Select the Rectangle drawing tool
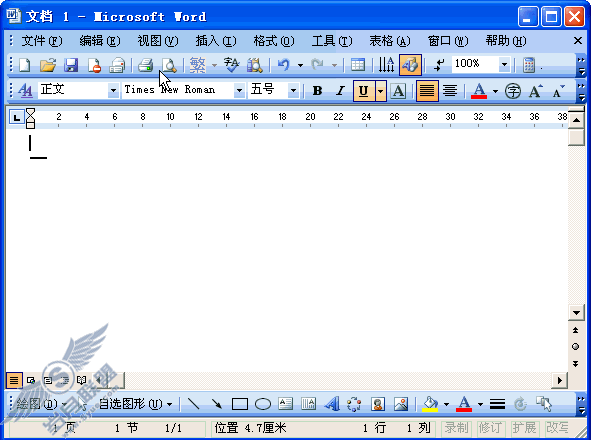Viewport: 592px width, 440px height. click(240, 404)
